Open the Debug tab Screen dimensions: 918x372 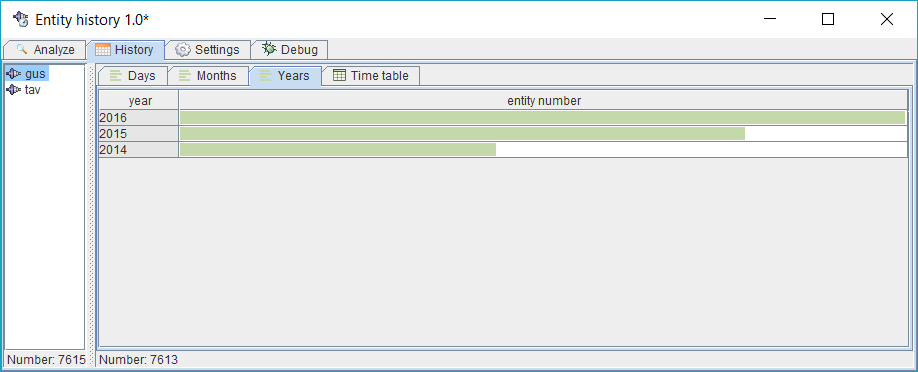[290, 50]
